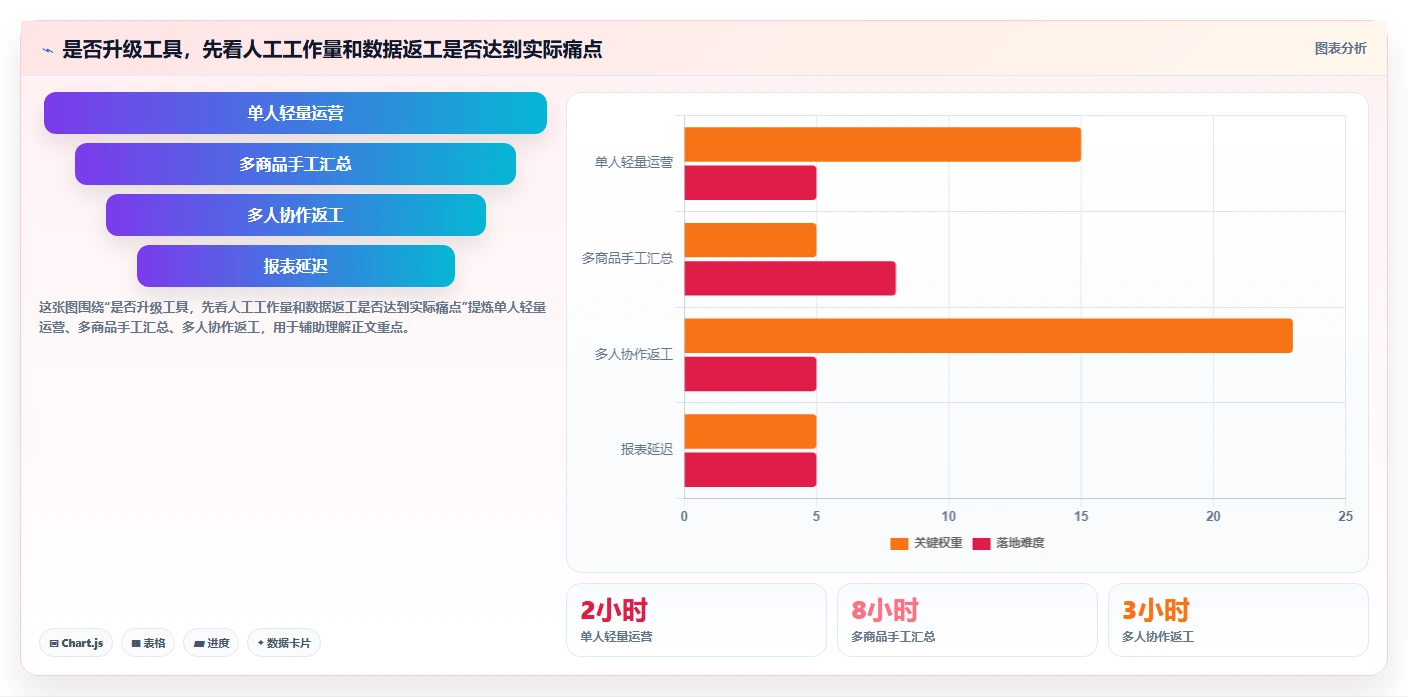Screen dimensions: 1408x697
Task: Click the x-axis tick value 15
Action: (x=1081, y=516)
